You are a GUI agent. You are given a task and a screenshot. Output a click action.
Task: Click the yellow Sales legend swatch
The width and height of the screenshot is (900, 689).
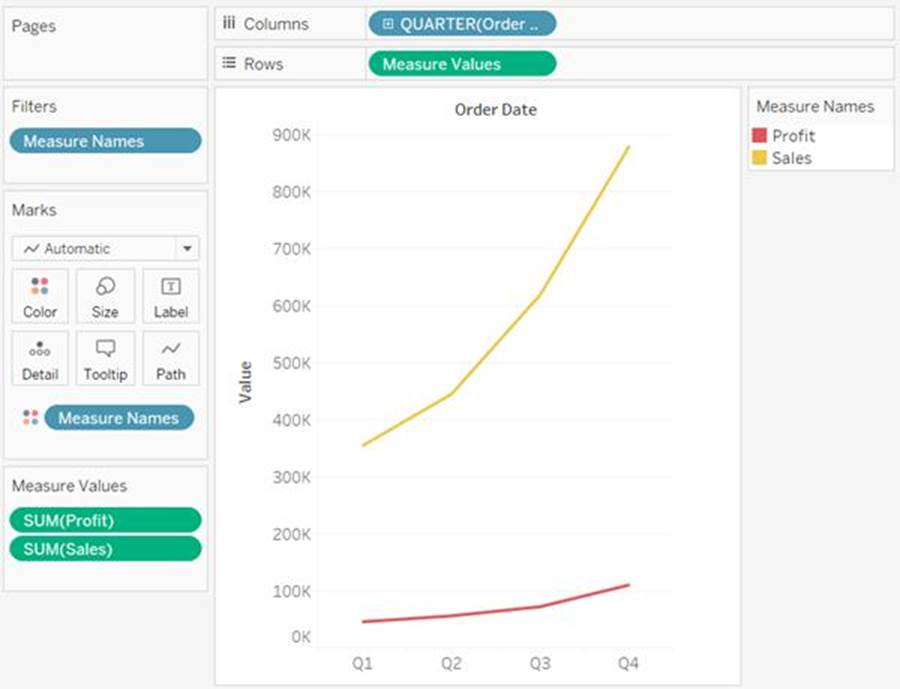[760, 158]
